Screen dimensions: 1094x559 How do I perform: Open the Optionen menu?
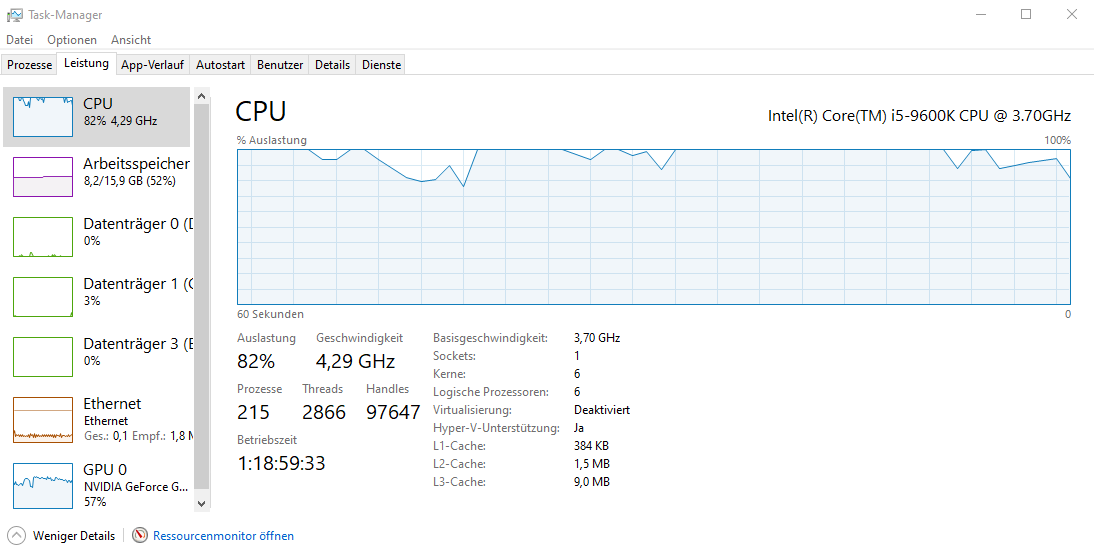point(72,40)
